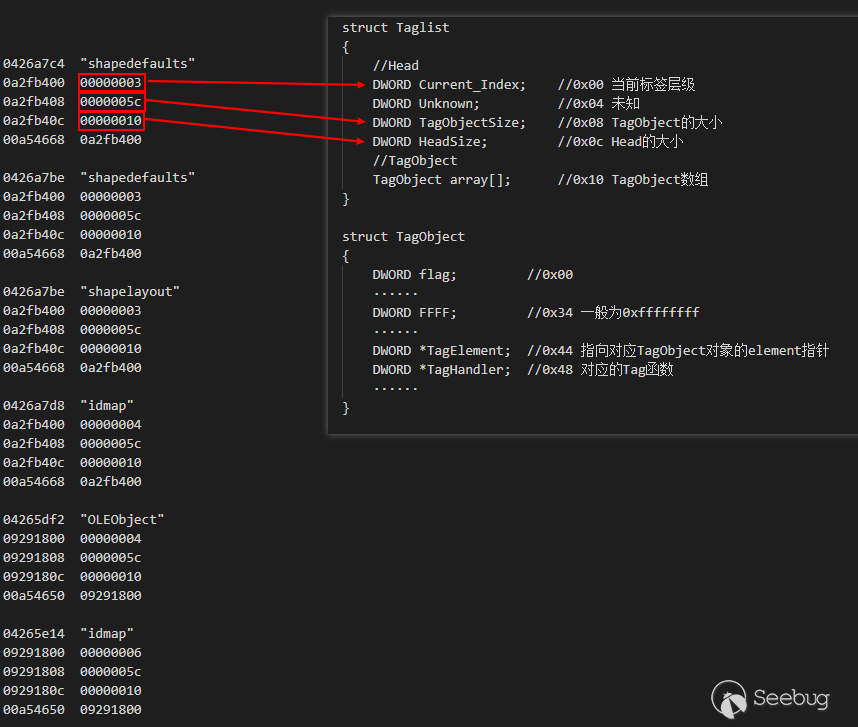The width and height of the screenshot is (858, 727).
Task: Click the Seebug bug logo icon
Action: 729,697
